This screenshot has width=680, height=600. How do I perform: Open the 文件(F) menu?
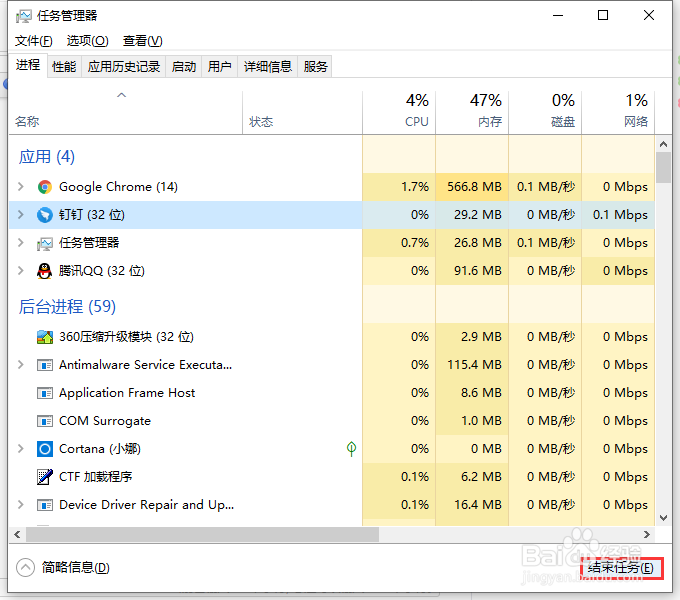pyautogui.click(x=34, y=41)
